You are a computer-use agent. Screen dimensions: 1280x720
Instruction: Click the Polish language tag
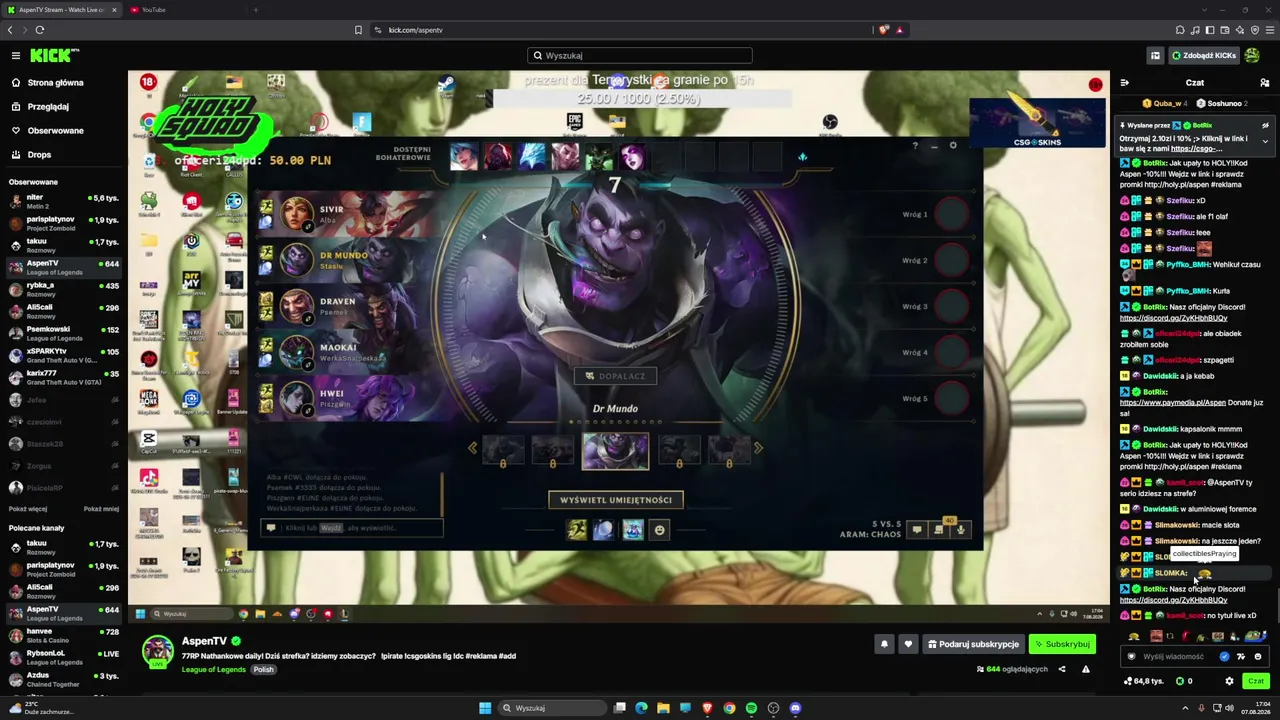point(263,669)
